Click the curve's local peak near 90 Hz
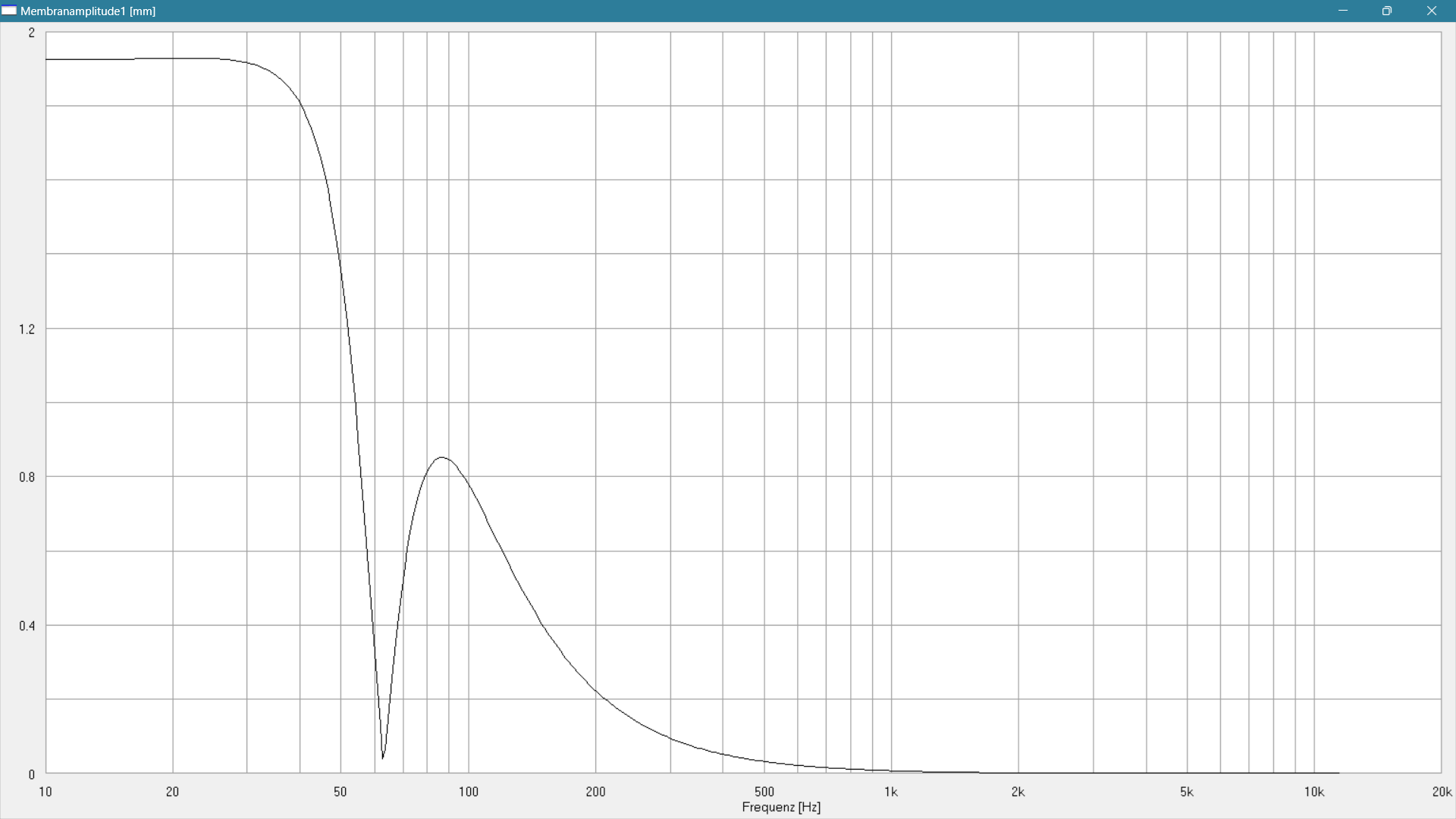 coord(442,457)
